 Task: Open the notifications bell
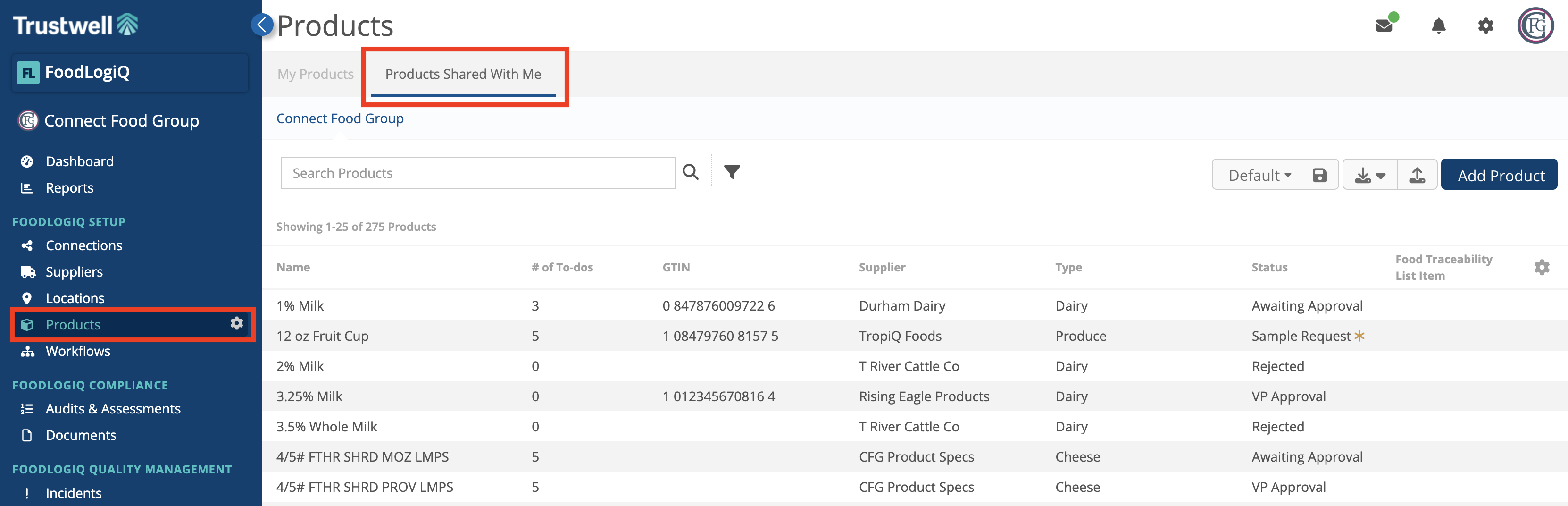click(x=1438, y=25)
